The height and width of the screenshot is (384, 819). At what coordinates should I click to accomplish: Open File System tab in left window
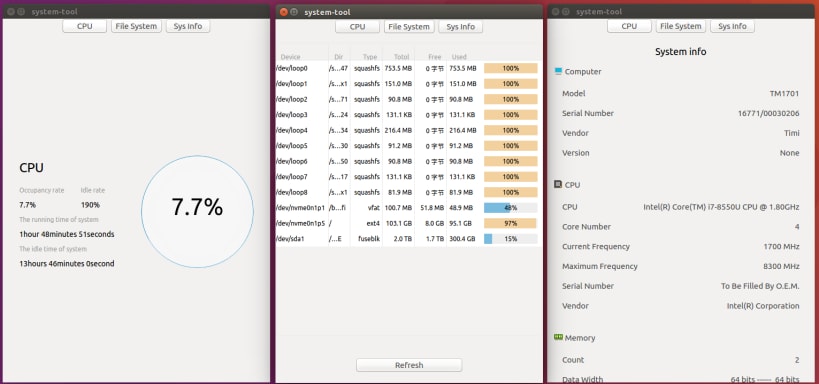(x=136, y=26)
